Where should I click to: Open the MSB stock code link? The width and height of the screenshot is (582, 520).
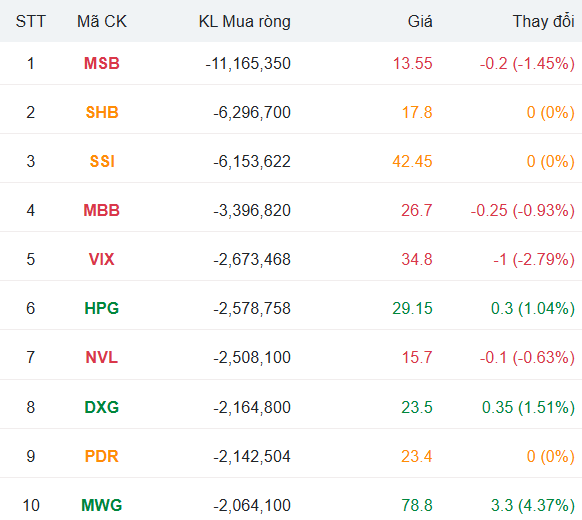pos(102,63)
